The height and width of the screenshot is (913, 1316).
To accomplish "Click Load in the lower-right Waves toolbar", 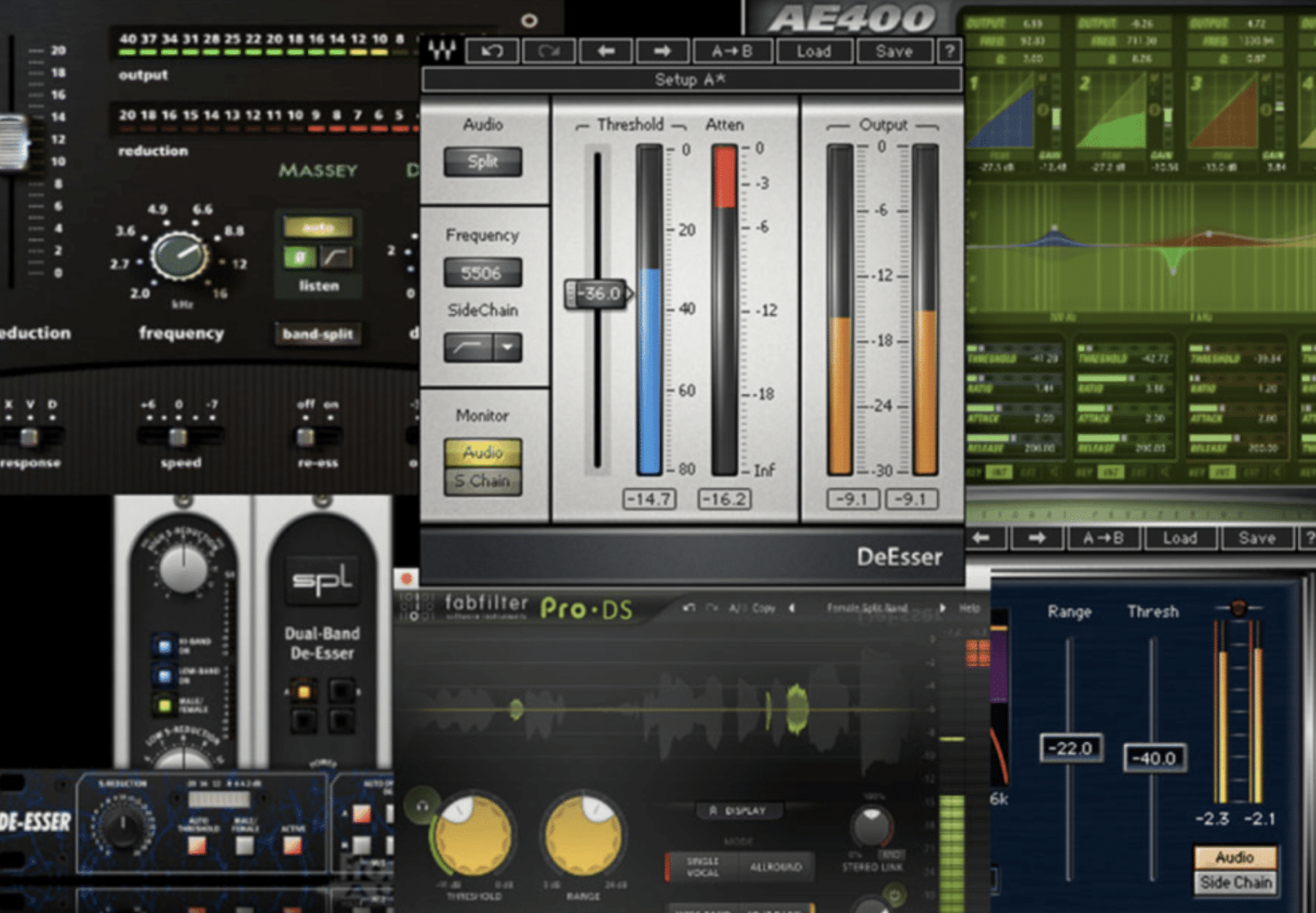I will pyautogui.click(x=1180, y=538).
